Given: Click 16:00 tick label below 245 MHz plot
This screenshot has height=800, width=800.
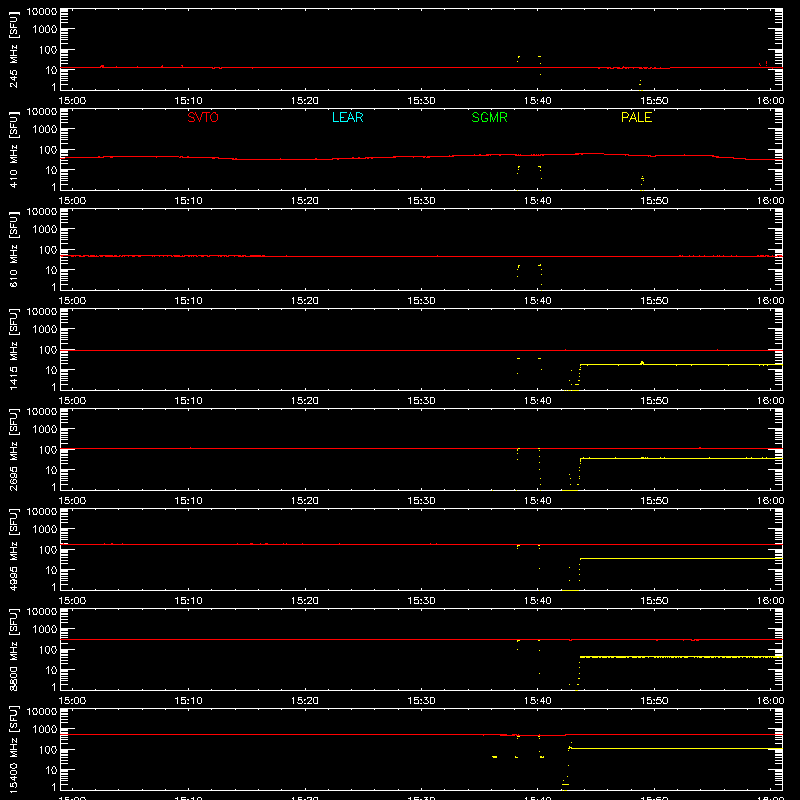Looking at the screenshot, I should pos(770,101).
